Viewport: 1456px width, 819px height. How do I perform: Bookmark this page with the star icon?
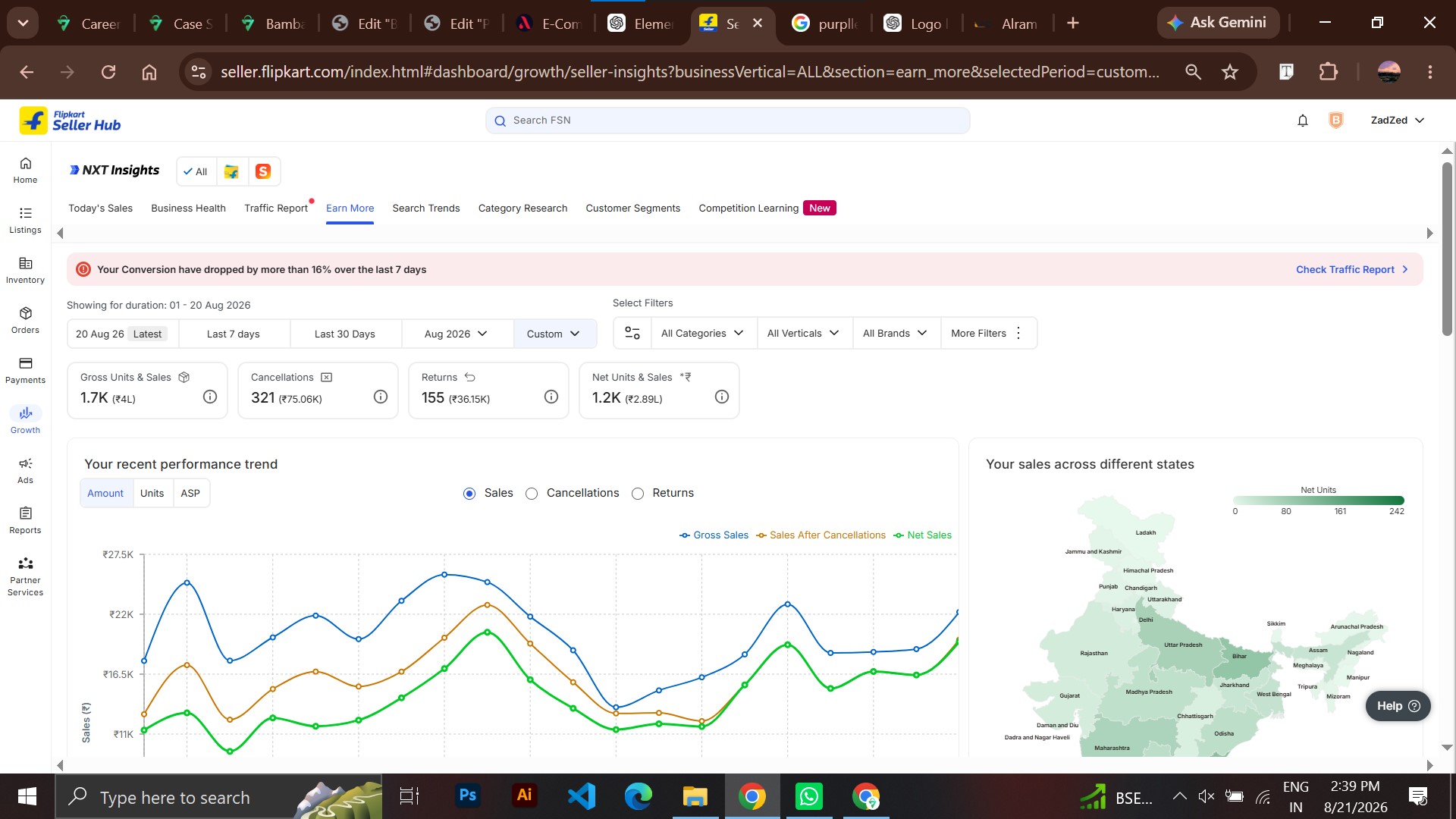coord(1230,72)
